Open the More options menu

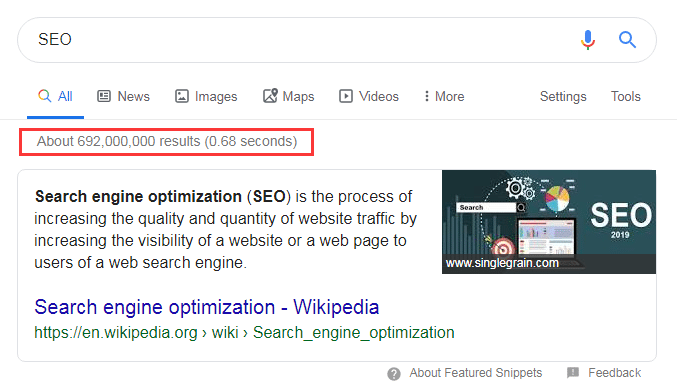point(444,96)
